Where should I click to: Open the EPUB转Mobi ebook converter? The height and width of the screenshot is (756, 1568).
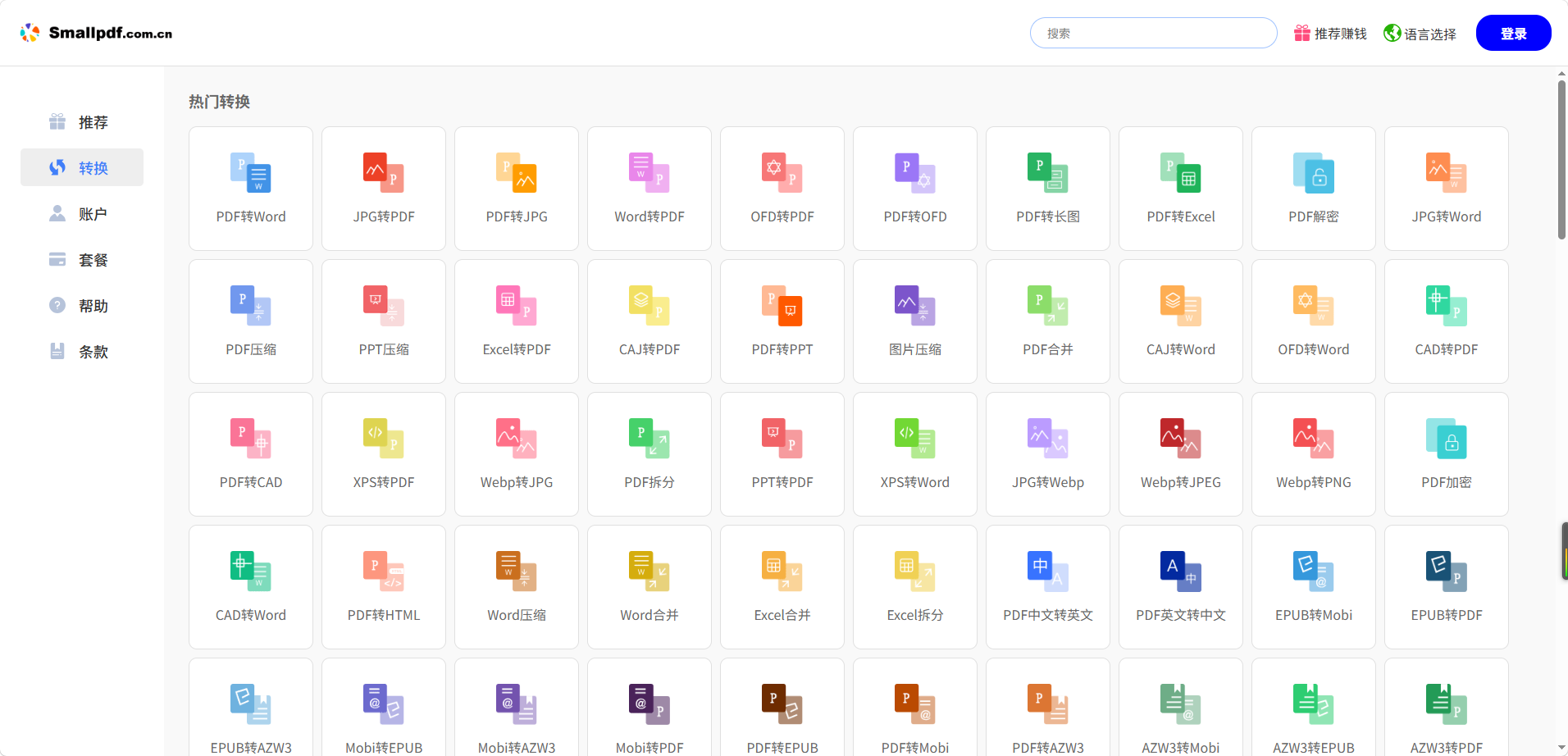coord(1313,587)
